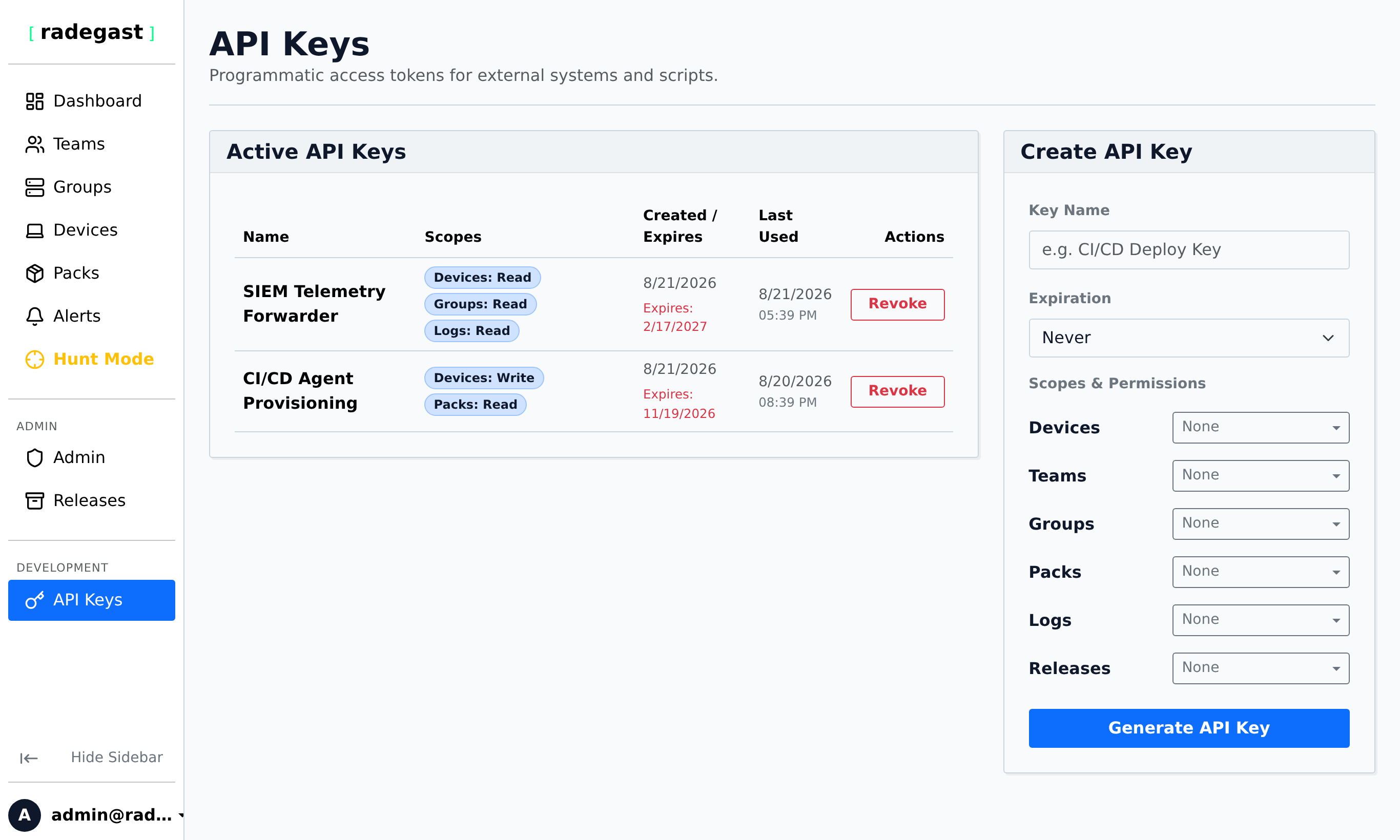Open the Groups scope dropdown
1400x840 pixels.
(x=1261, y=523)
